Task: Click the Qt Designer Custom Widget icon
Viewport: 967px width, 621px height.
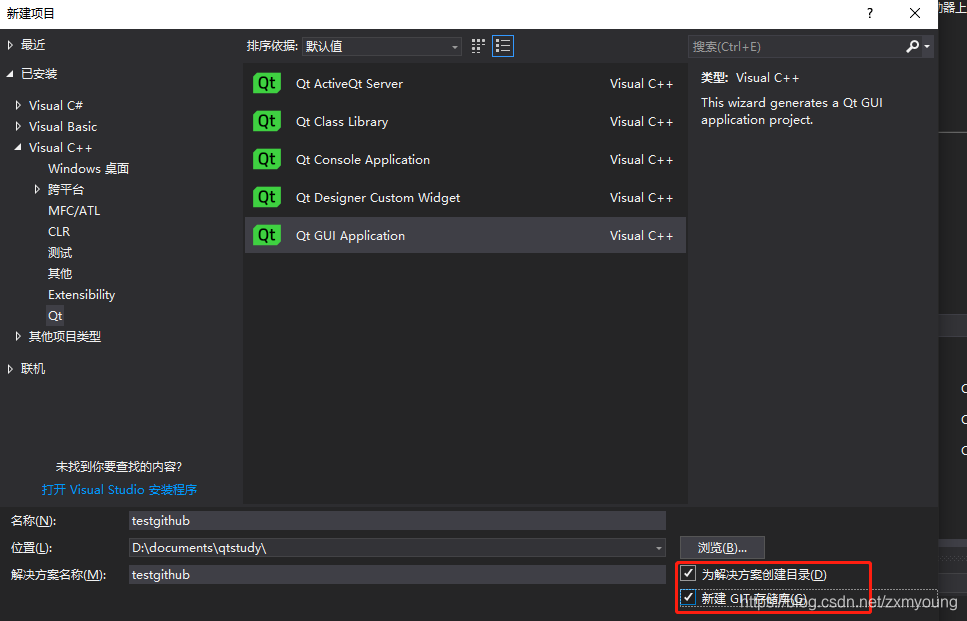Action: click(266, 197)
